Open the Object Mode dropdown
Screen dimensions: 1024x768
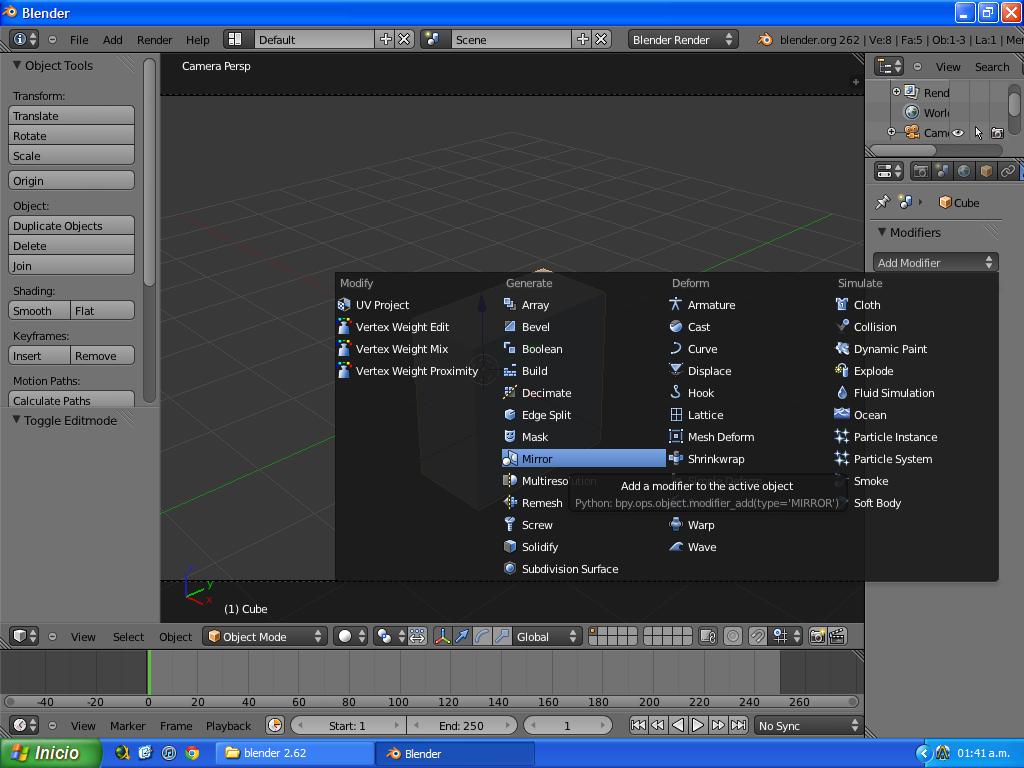[265, 636]
